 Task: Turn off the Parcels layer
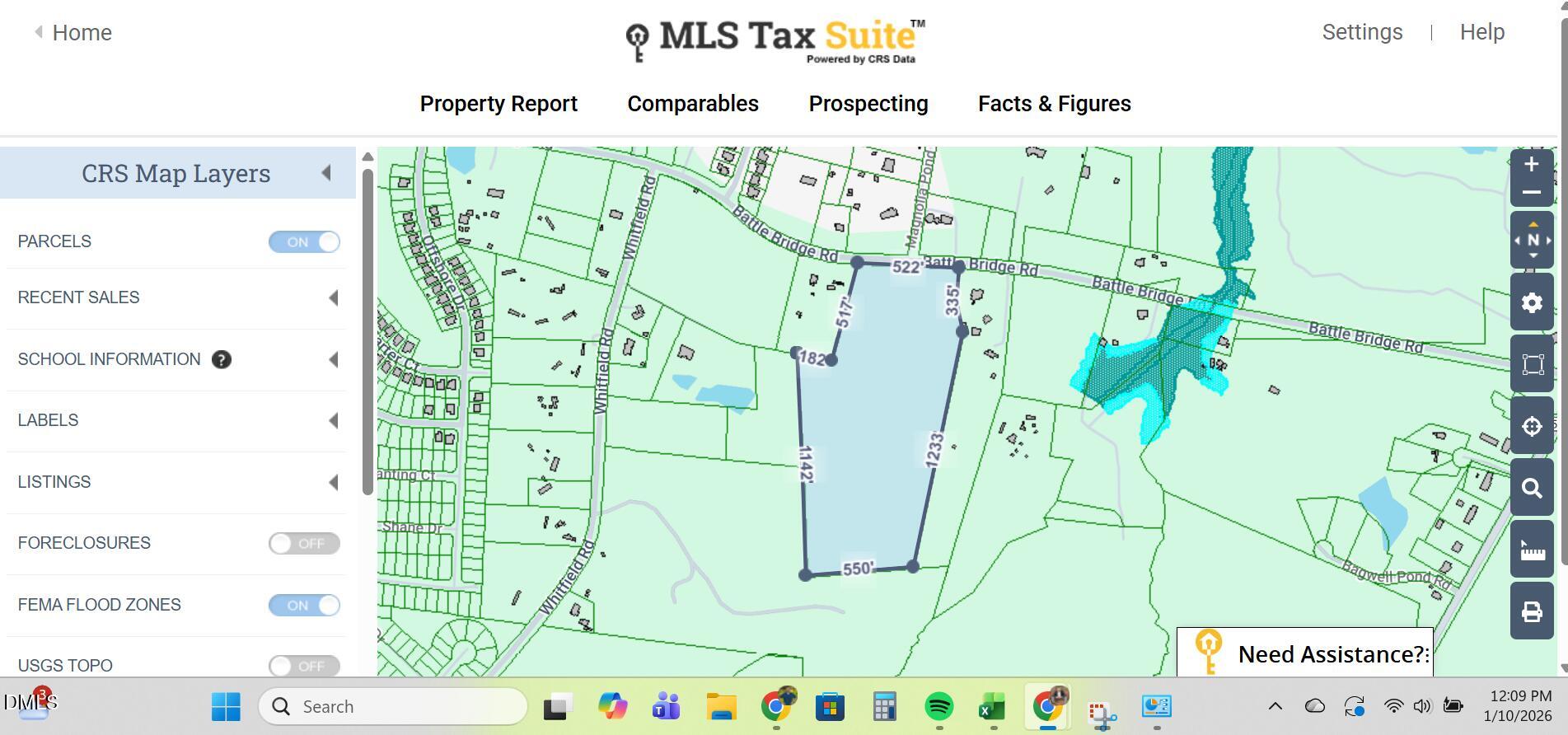(x=304, y=242)
